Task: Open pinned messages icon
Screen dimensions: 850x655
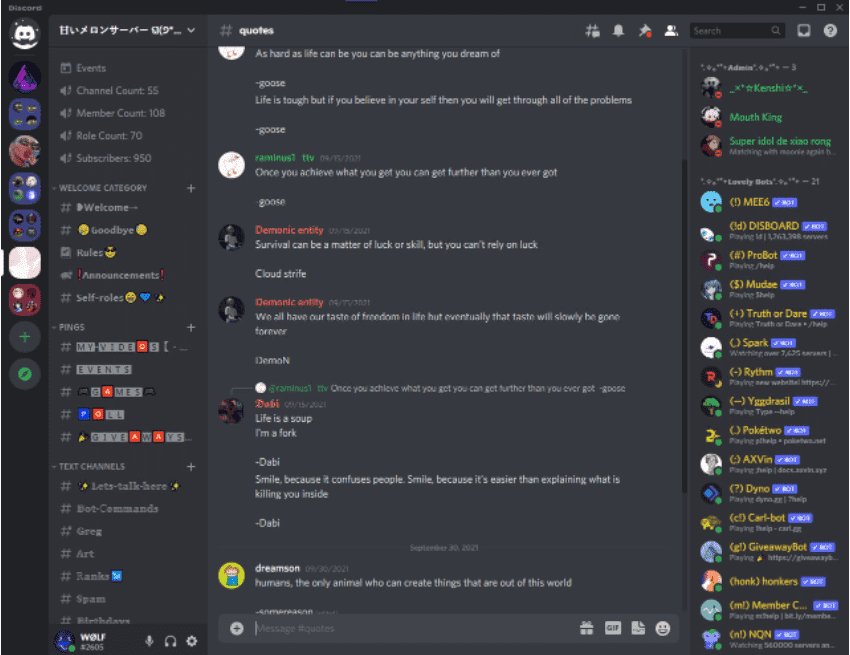Action: click(x=645, y=31)
